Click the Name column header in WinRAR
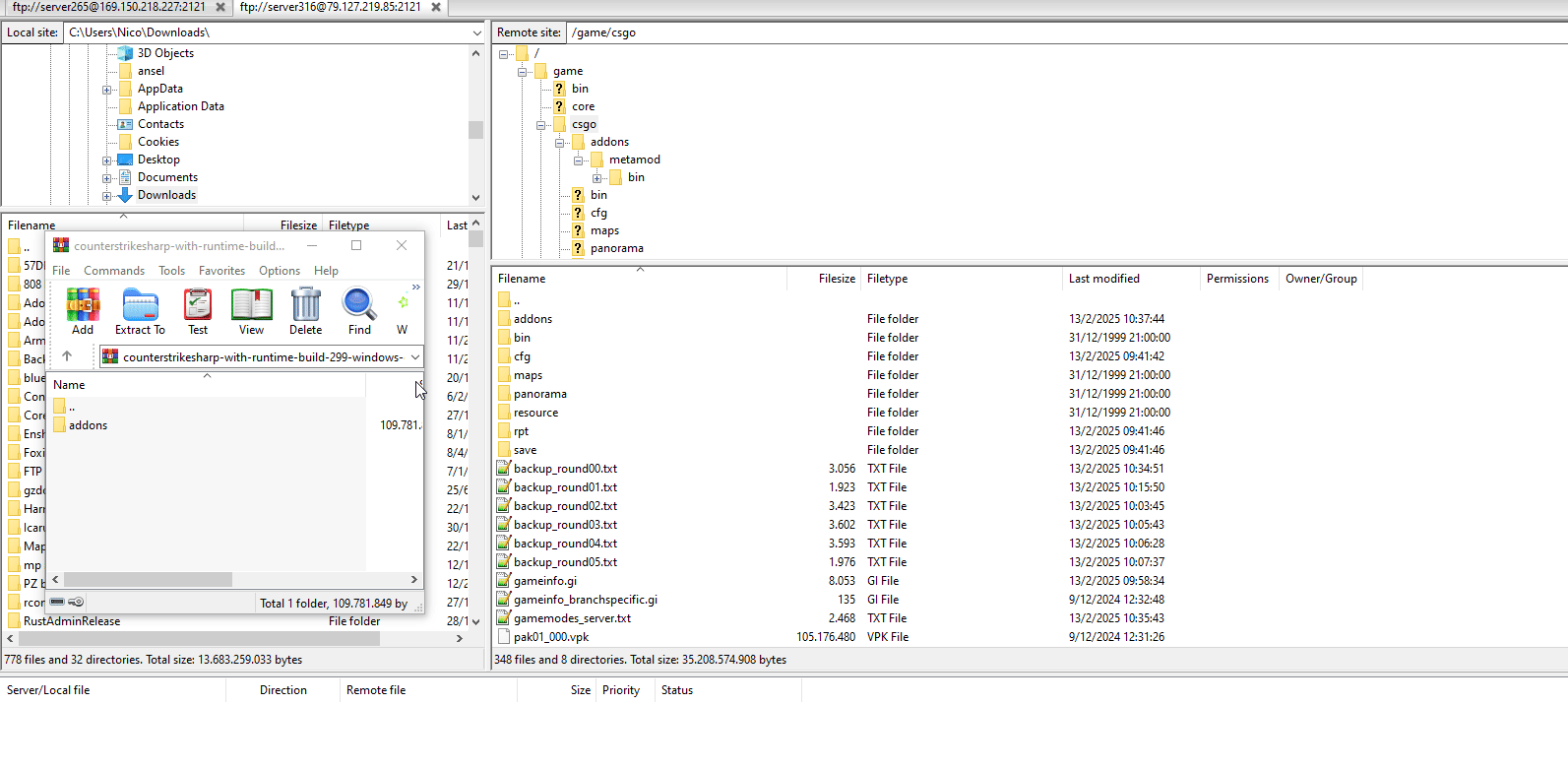 point(207,385)
